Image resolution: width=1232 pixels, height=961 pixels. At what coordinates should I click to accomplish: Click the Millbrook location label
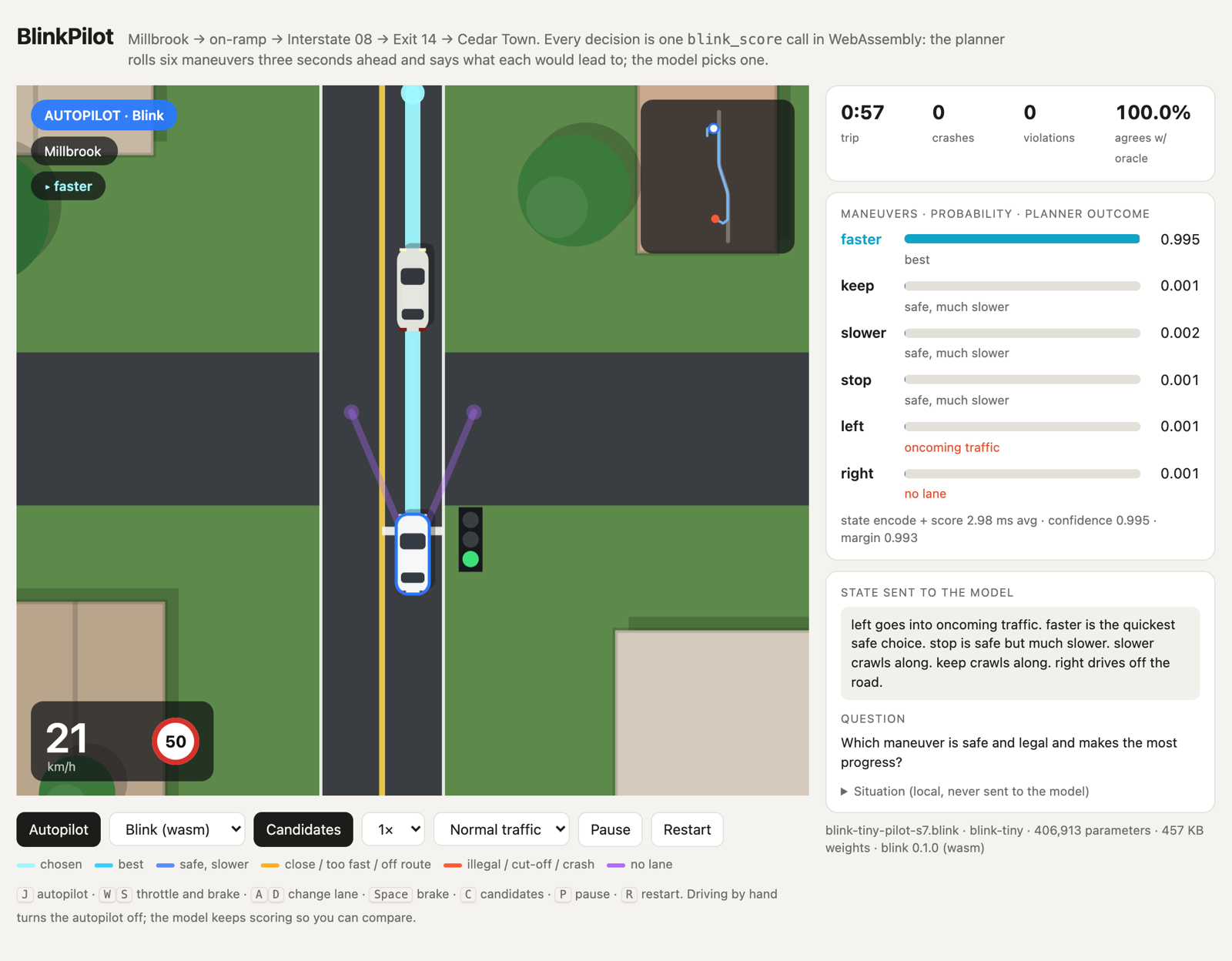pyautogui.click(x=73, y=151)
